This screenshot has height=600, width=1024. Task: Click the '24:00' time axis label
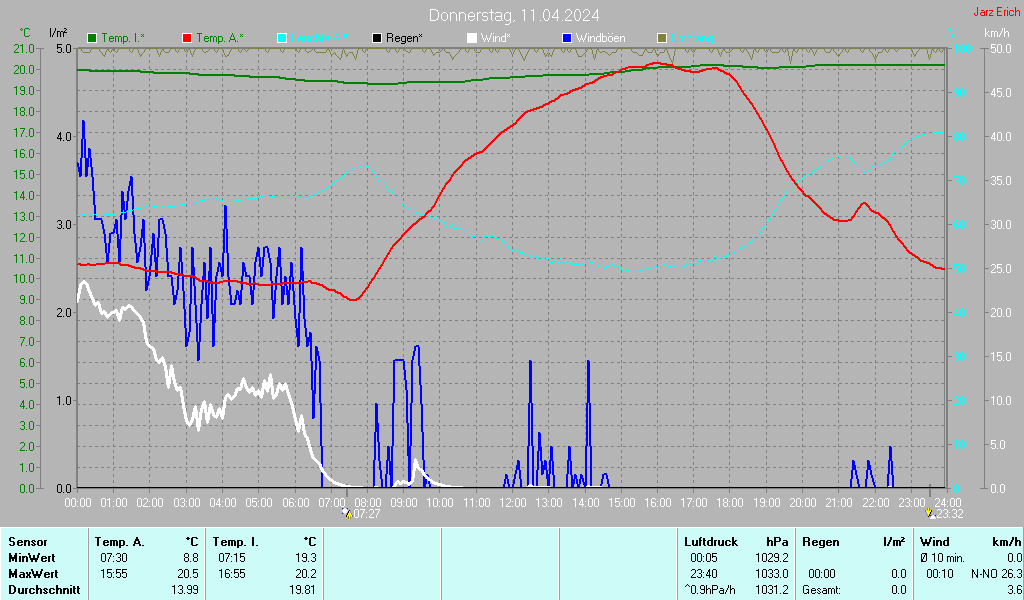coord(948,503)
